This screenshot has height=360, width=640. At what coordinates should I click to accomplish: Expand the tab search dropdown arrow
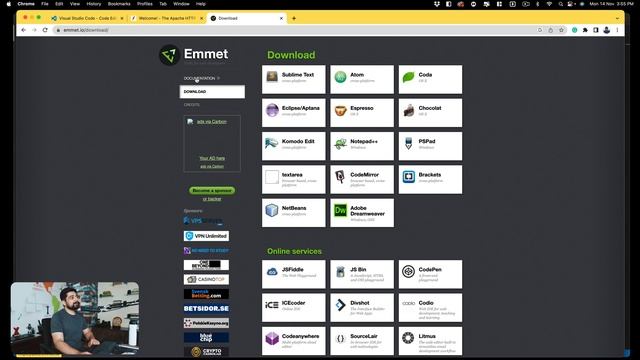[617, 18]
